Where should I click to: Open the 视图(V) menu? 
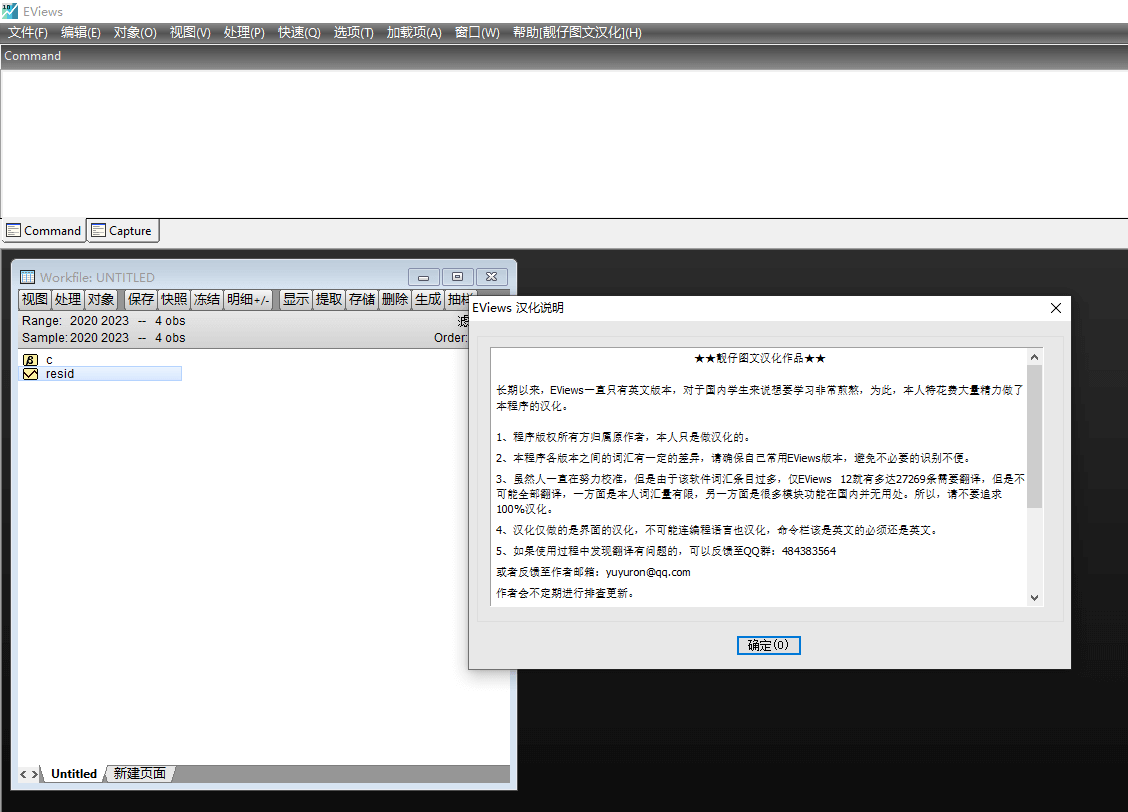(x=190, y=32)
